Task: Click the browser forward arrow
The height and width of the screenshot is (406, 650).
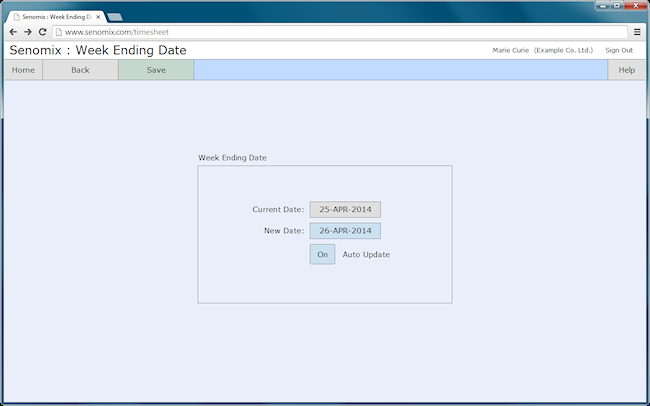Action: pyautogui.click(x=28, y=32)
